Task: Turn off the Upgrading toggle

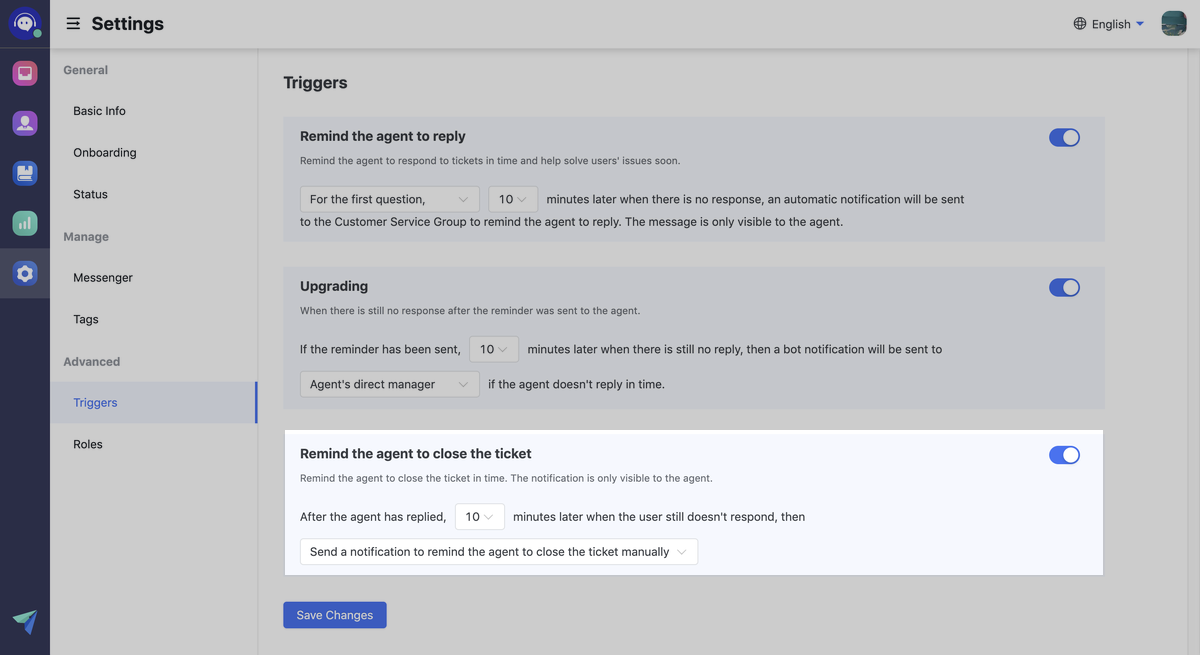Action: (1064, 288)
